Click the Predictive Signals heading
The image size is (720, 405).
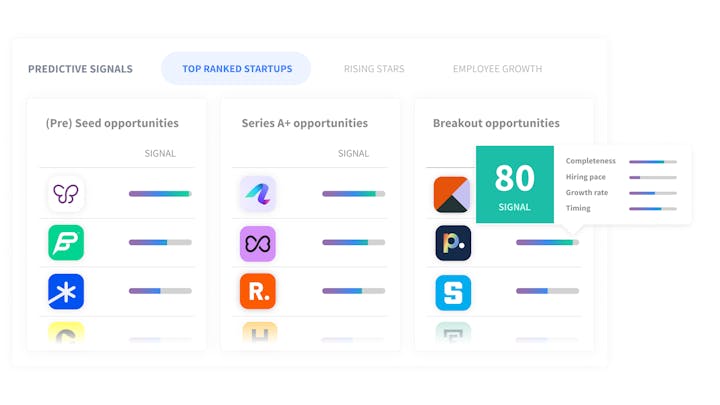pyautogui.click(x=80, y=69)
